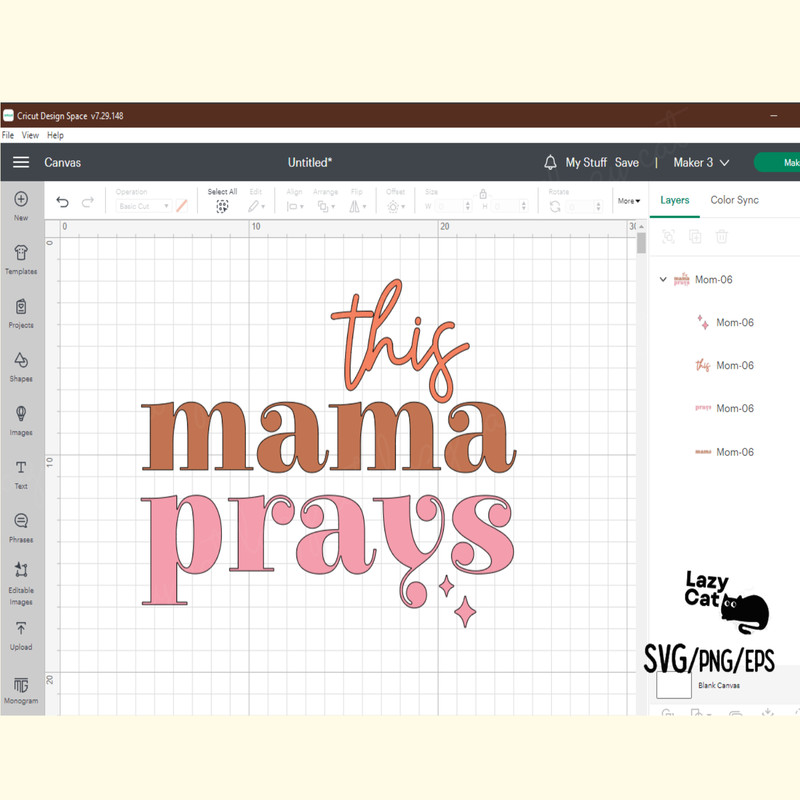Click the Undo arrow
Viewport: 800px width, 800px height.
point(61,202)
